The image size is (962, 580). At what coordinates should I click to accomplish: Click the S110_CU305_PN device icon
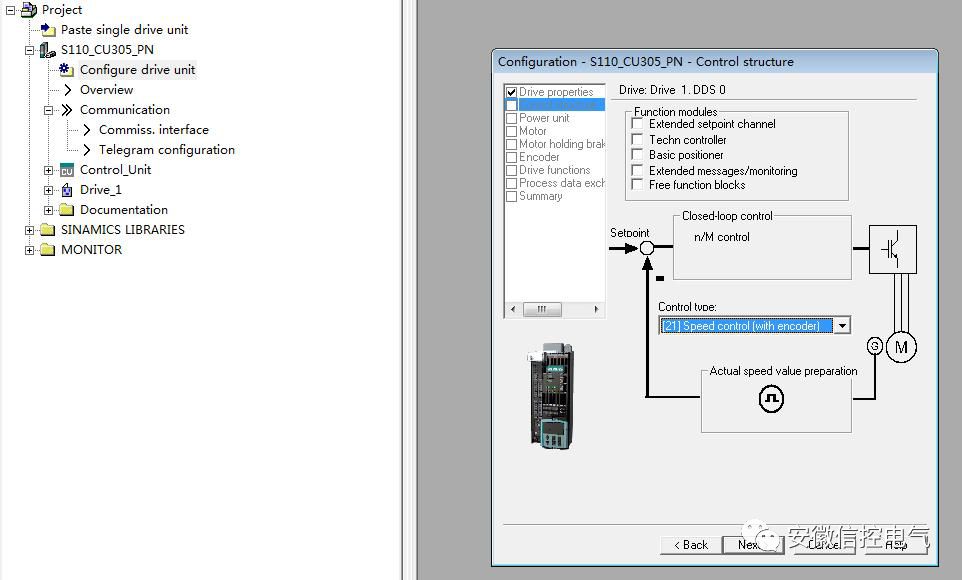coord(47,50)
